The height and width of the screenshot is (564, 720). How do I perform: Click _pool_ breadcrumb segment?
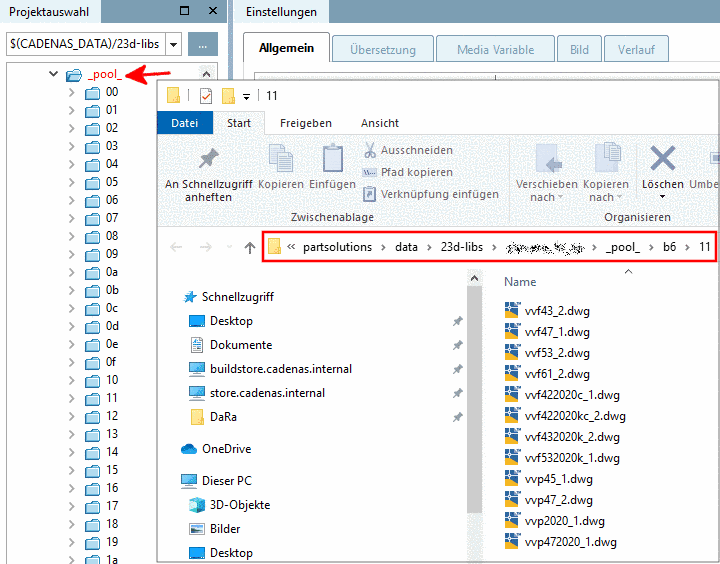click(x=623, y=247)
